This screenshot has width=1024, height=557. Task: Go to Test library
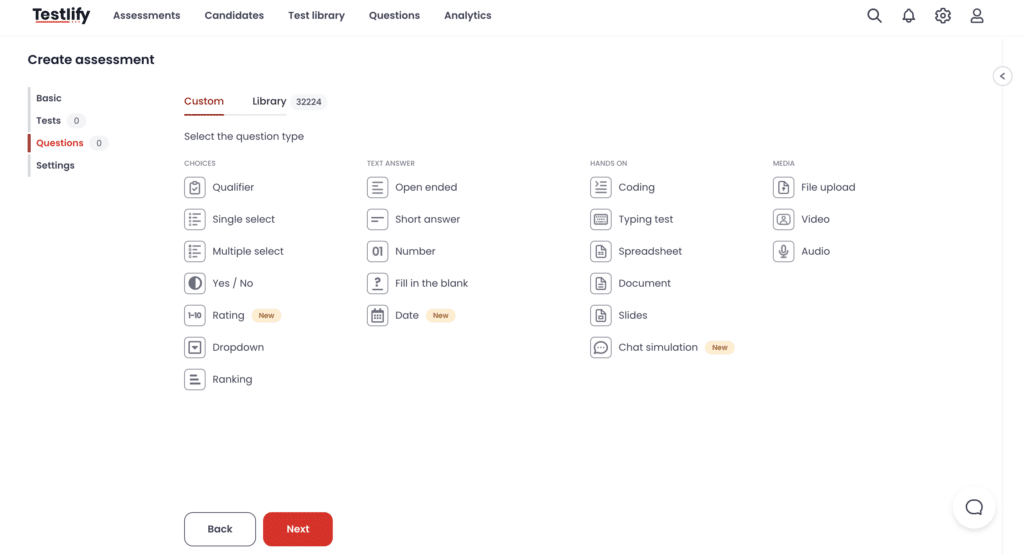tap(316, 16)
